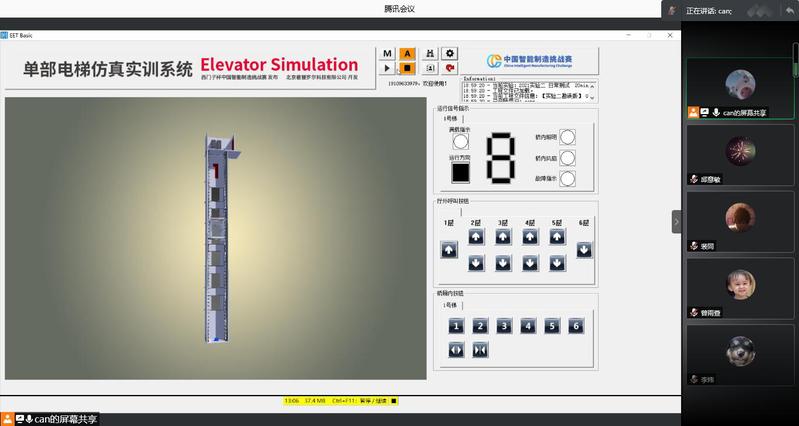Click the simulation stop button
Image resolution: width=799 pixels, height=426 pixels.
(x=408, y=68)
